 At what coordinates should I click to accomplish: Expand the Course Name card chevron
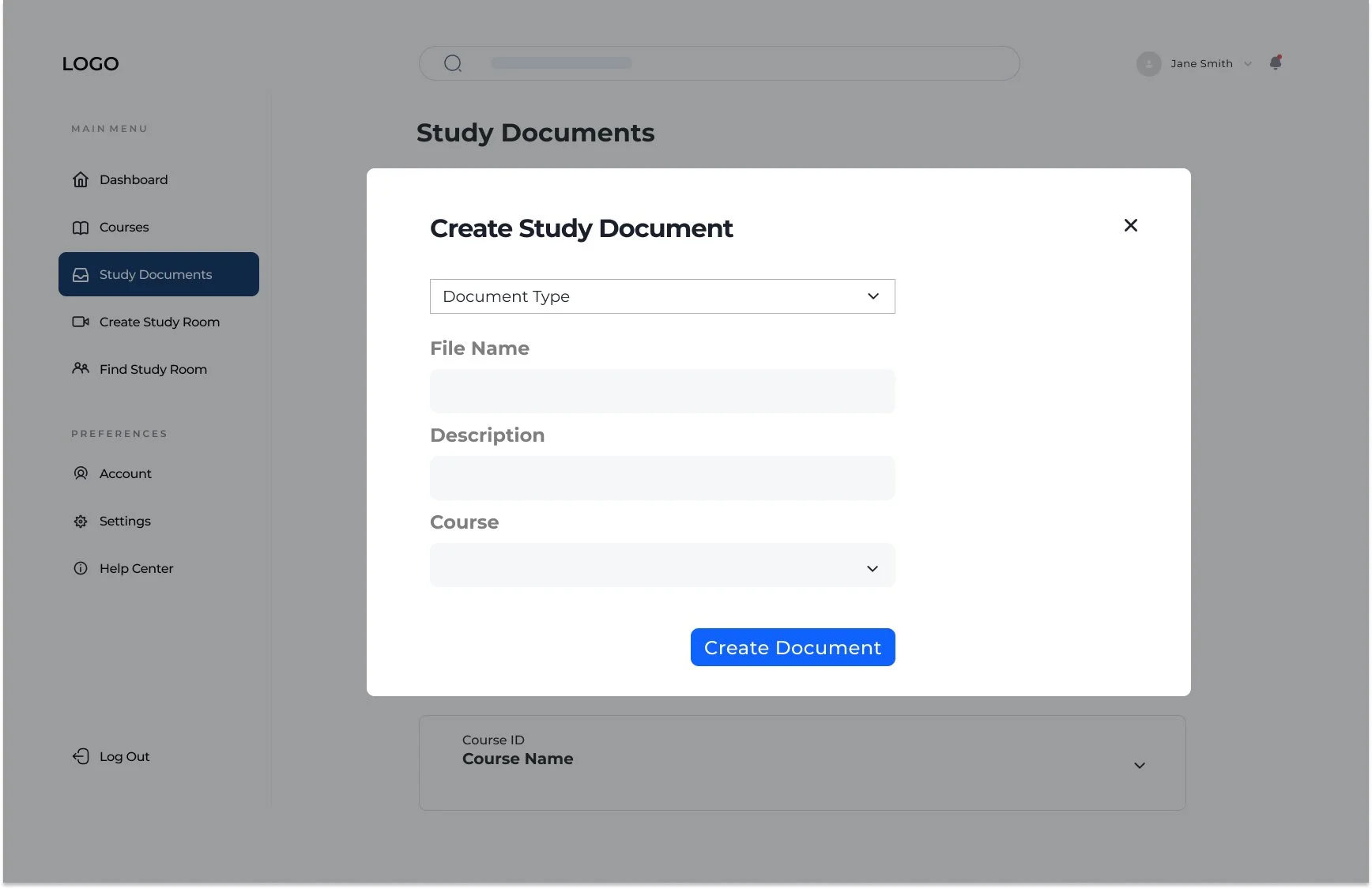pyautogui.click(x=1140, y=765)
